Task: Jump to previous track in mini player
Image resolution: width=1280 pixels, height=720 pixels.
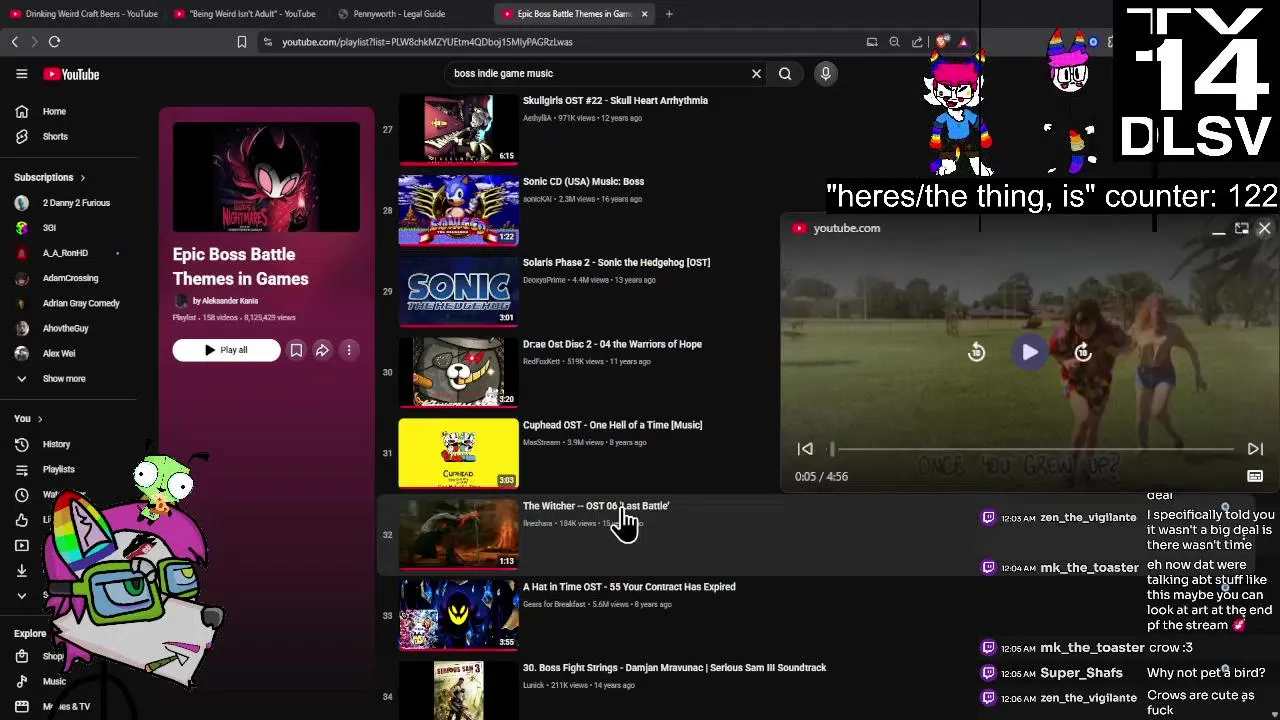Action: (805, 449)
